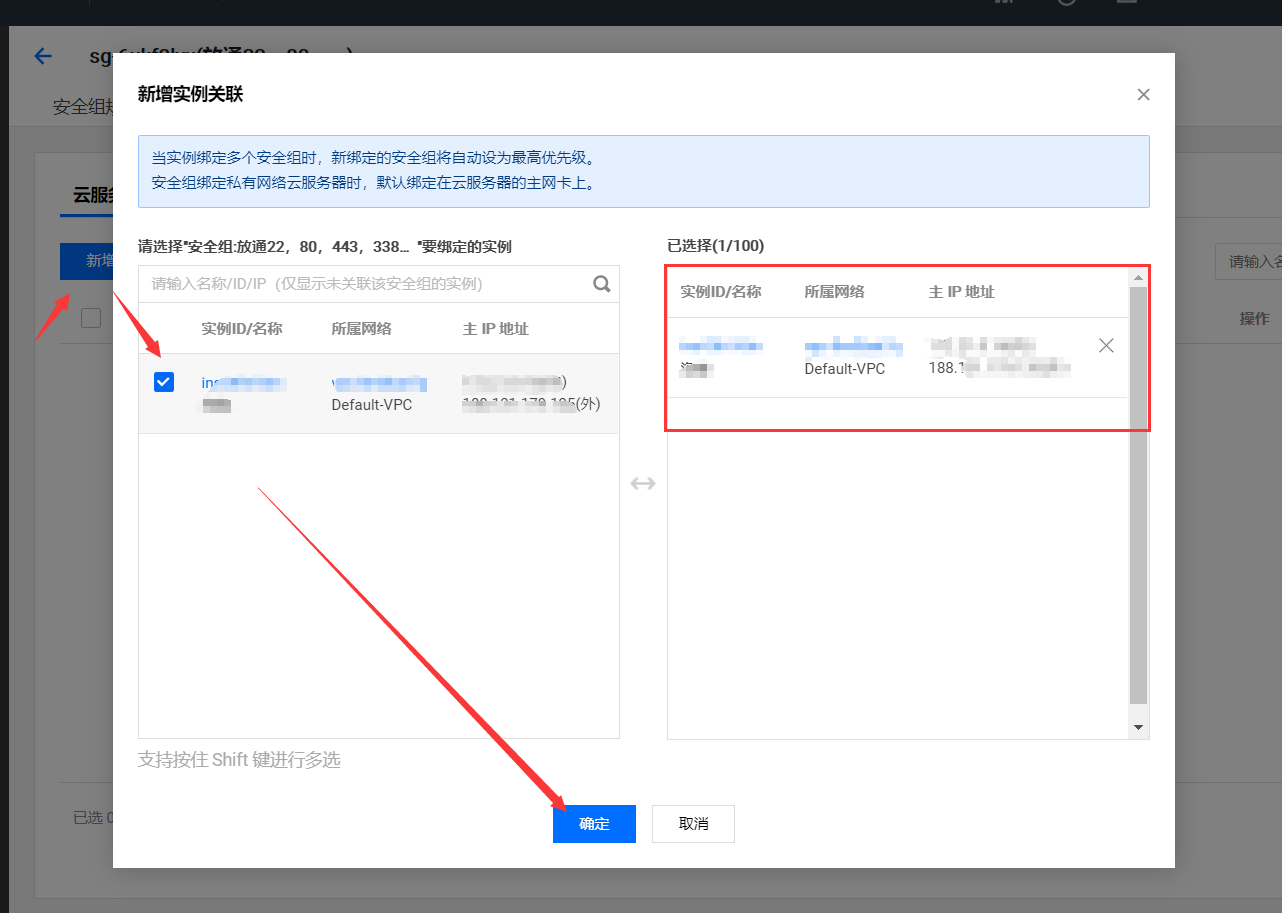Image resolution: width=1282 pixels, height=913 pixels.
Task: Click scrollbar down arrow in selected list
Action: [x=1138, y=727]
